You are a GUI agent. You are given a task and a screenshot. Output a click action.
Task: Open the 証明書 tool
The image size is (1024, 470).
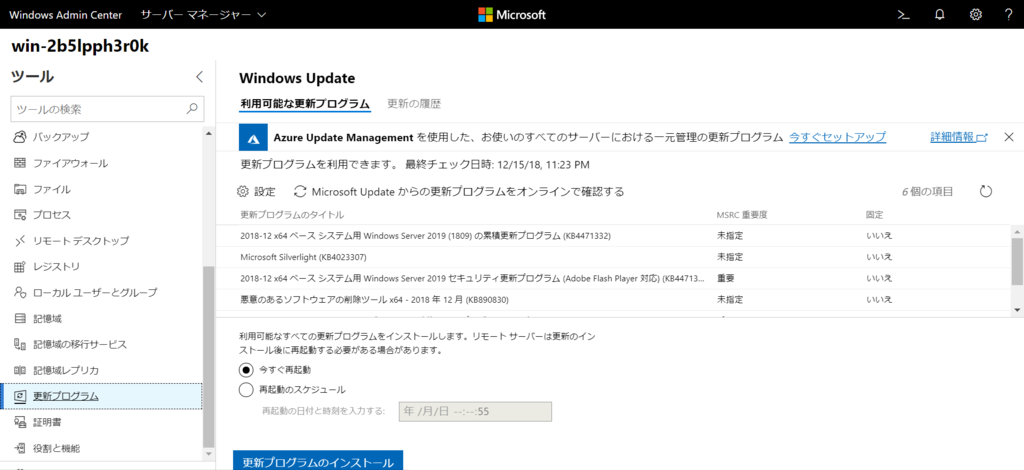point(102,422)
